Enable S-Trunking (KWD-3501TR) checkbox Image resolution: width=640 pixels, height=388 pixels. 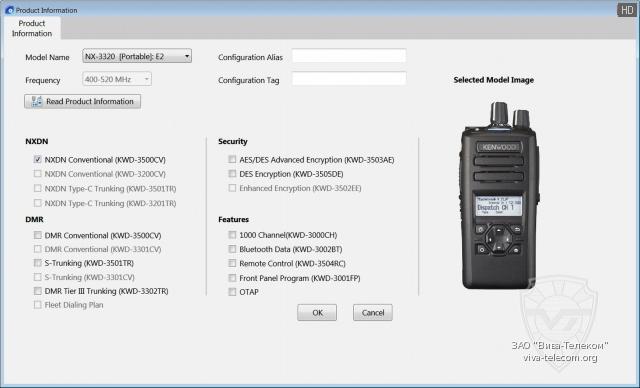[x=38, y=263]
